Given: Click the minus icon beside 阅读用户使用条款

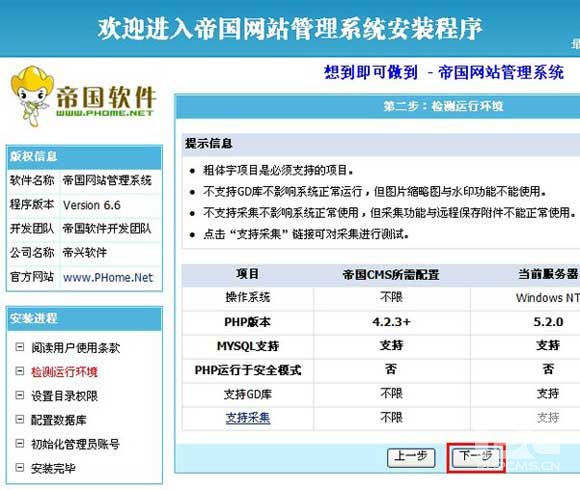Looking at the screenshot, I should point(20,347).
